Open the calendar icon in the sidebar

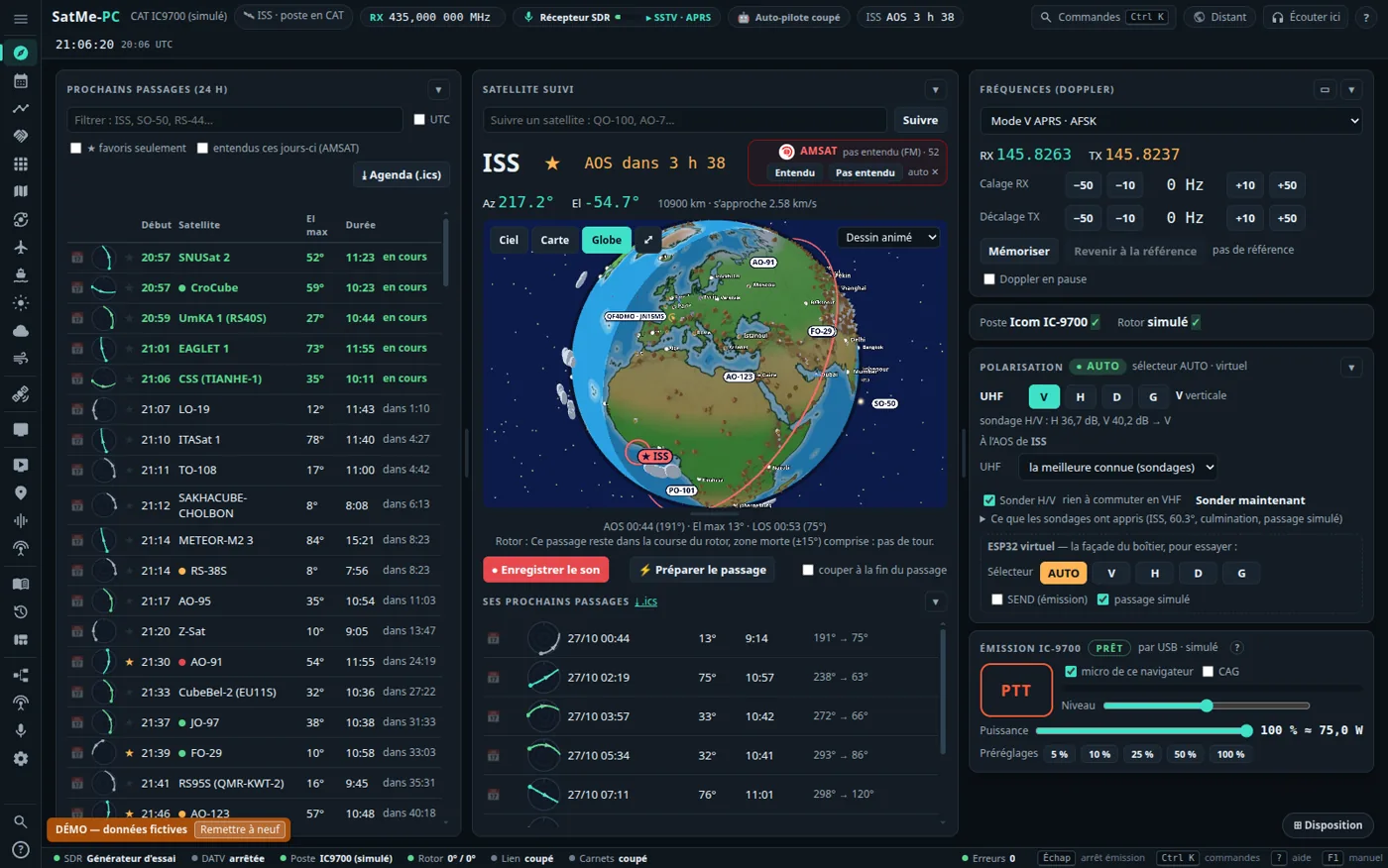20,81
